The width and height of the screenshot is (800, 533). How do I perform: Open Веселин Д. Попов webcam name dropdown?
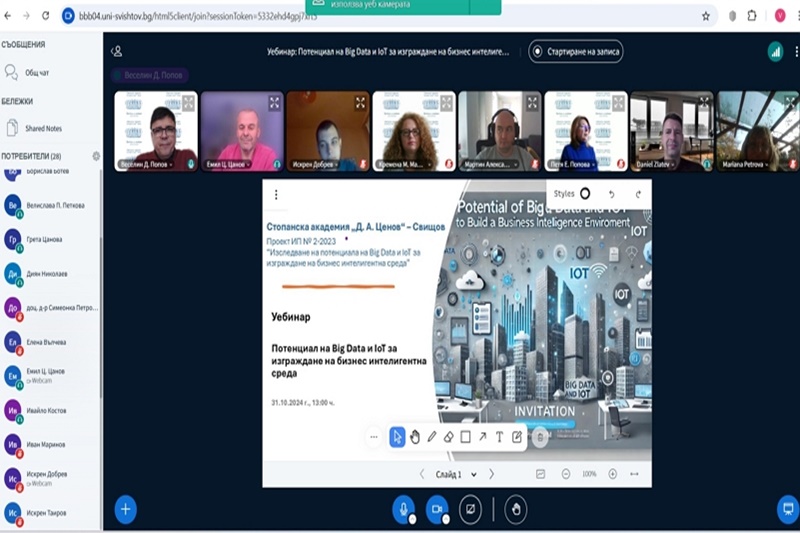tap(146, 164)
